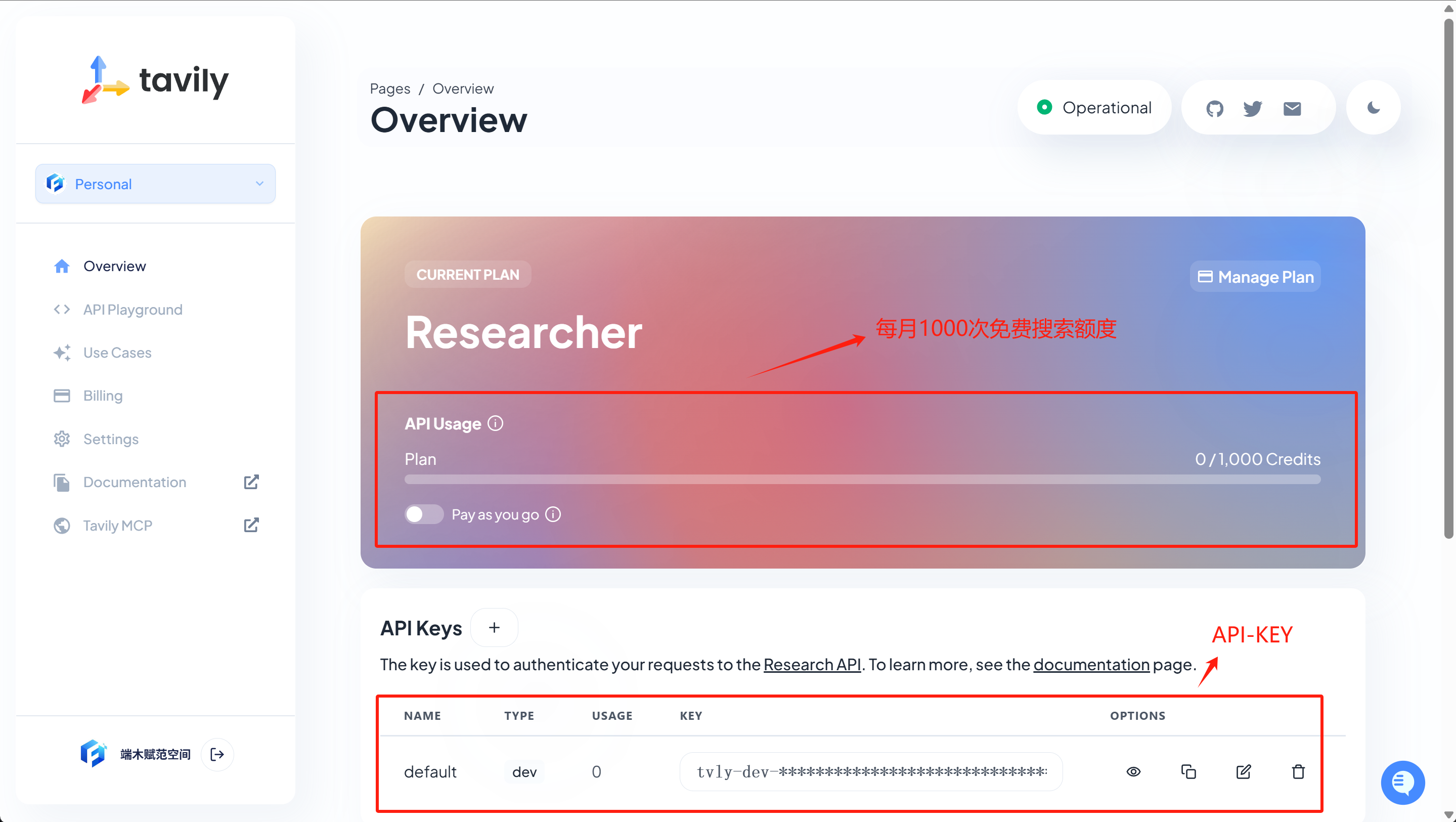Click the Operational status indicator
Screen dimensions: 1456x822
tap(1094, 107)
